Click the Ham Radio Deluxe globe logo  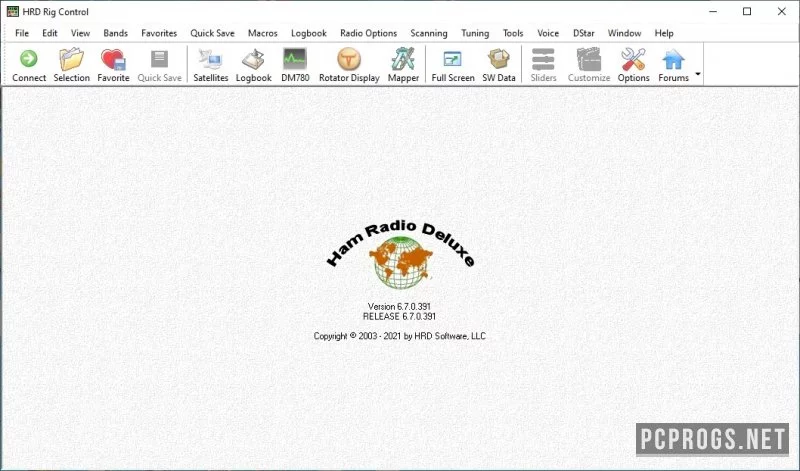coord(401,255)
